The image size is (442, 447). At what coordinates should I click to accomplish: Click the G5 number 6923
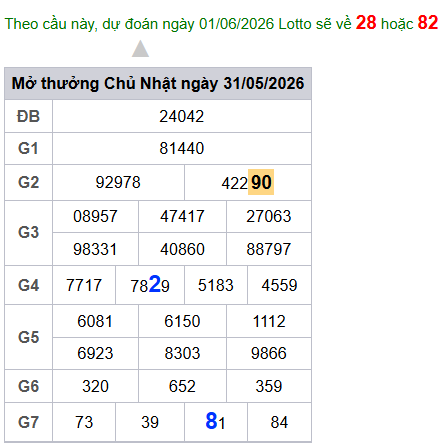click(95, 353)
